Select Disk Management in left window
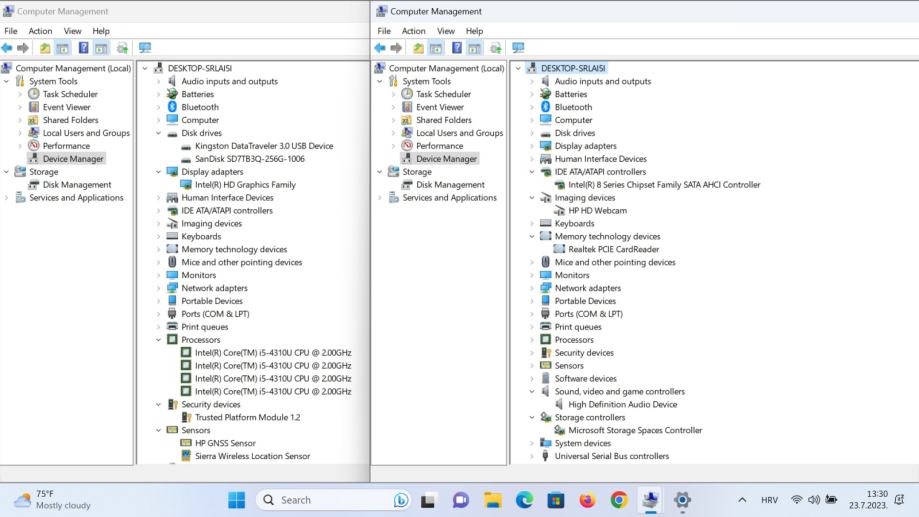This screenshot has height=517, width=919. click(76, 185)
